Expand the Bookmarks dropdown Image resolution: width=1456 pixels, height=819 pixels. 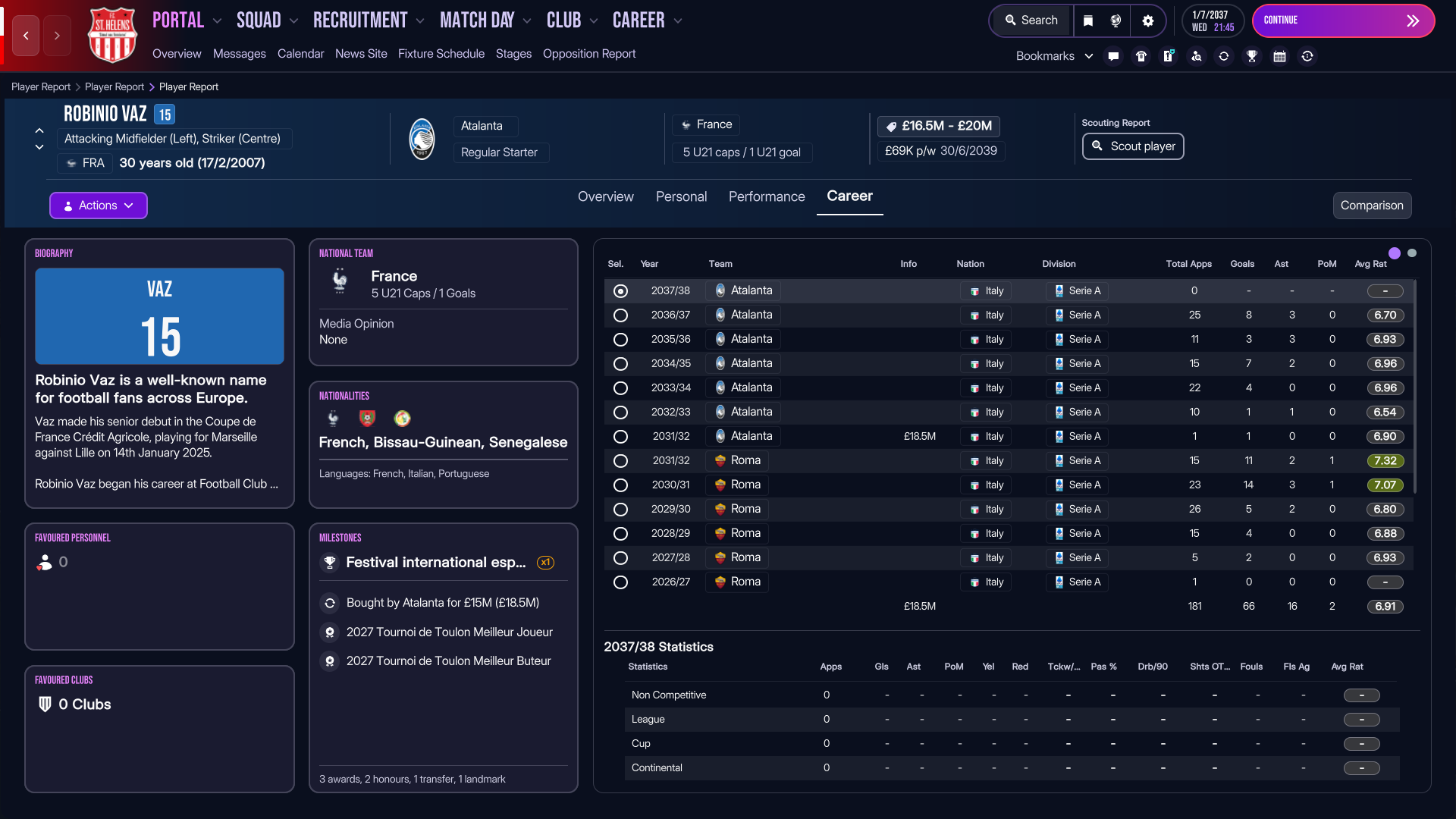[x=1054, y=56]
